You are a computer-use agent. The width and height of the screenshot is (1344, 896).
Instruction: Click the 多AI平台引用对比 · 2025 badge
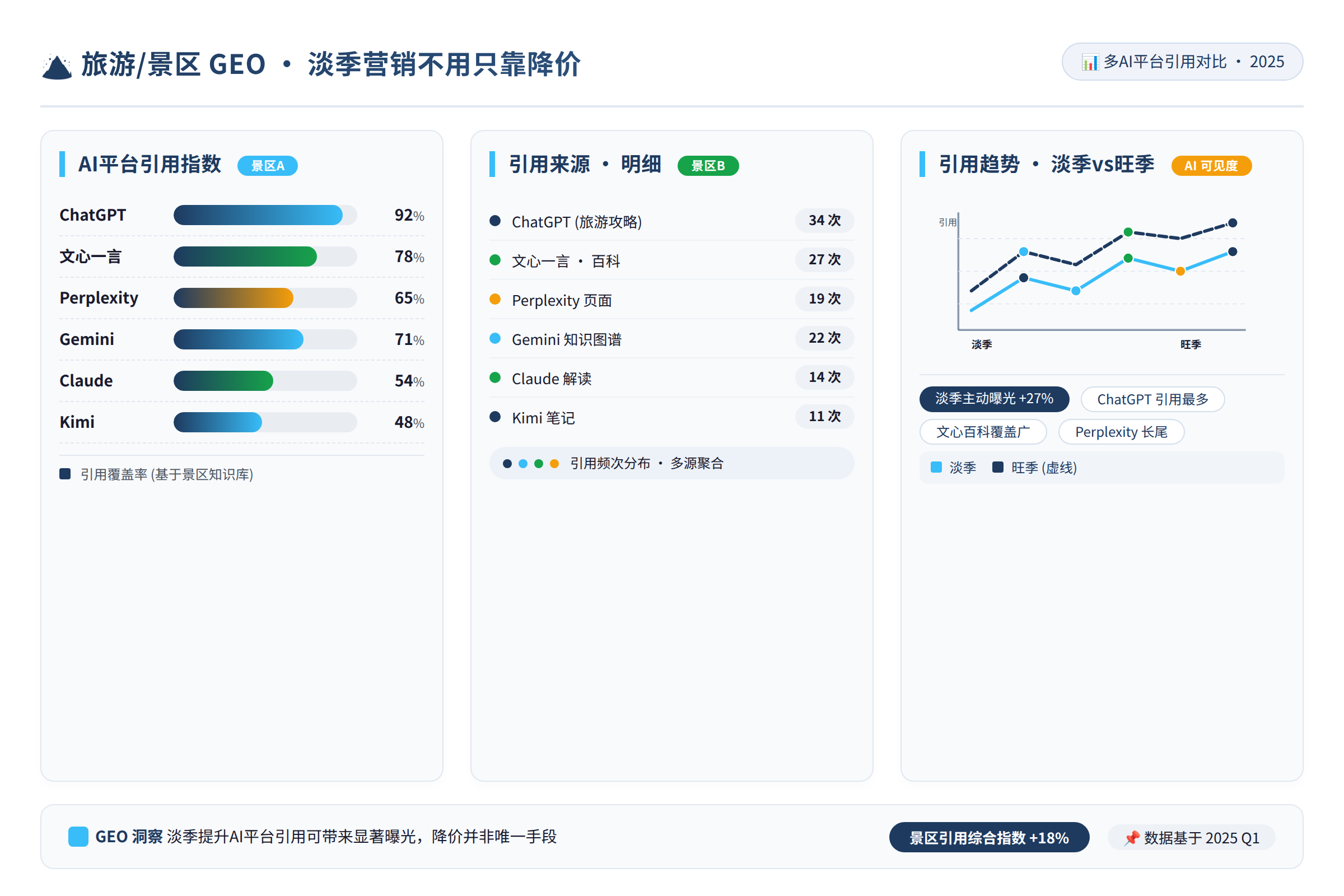1182,62
